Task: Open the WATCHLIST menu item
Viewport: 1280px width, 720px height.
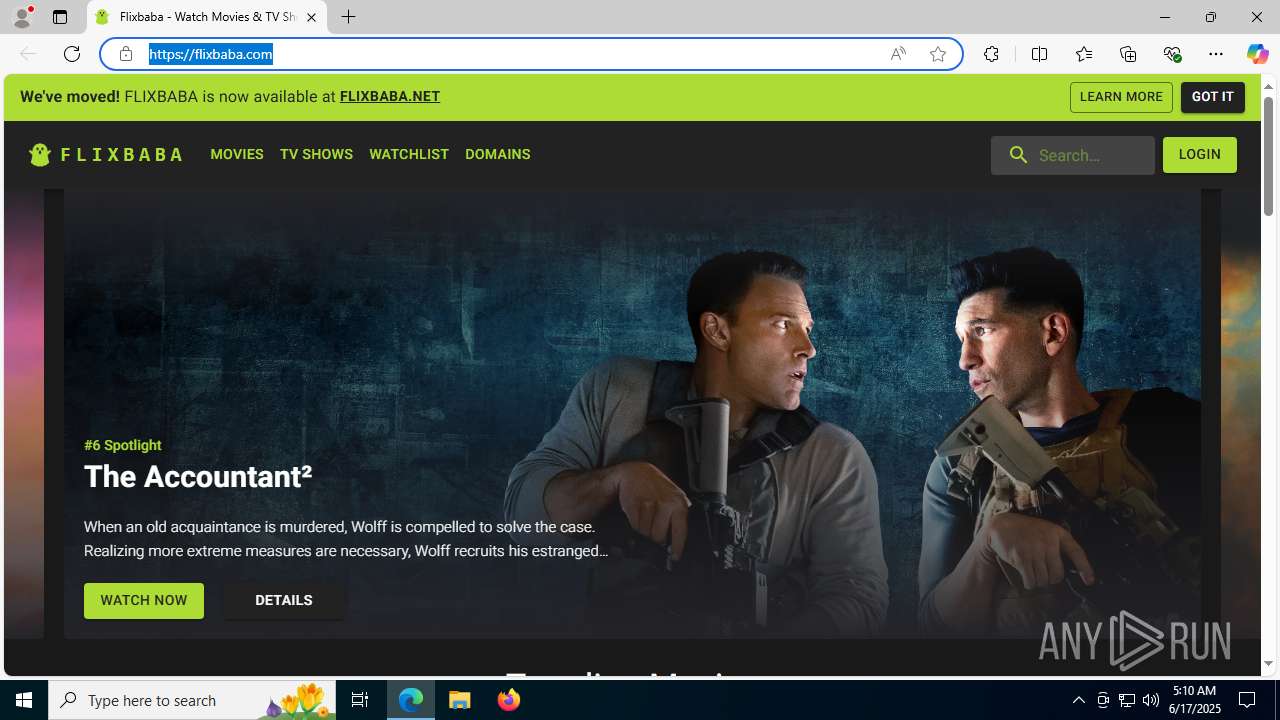Action: 409,154
